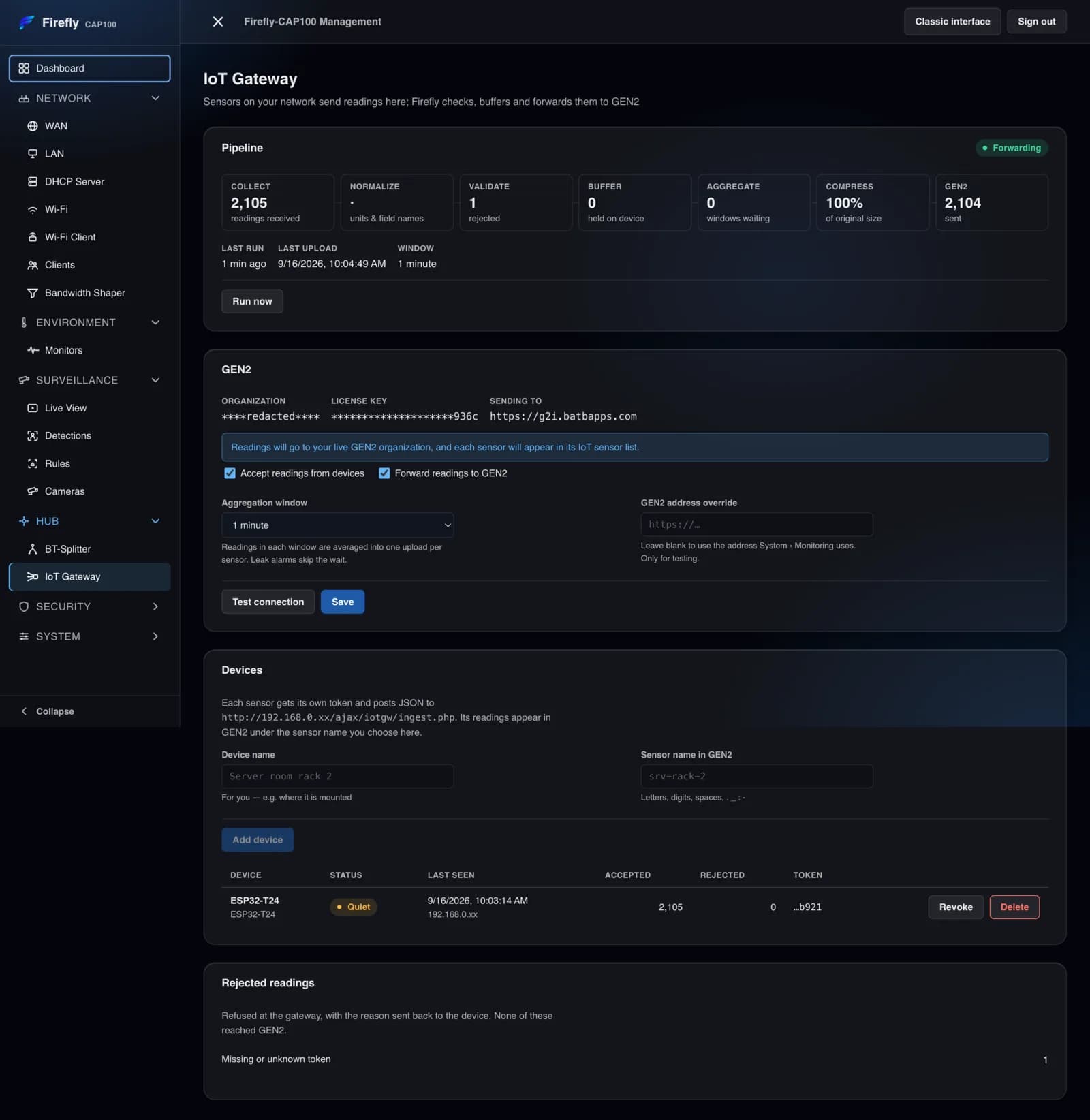
Task: Open the Aggregation window dropdown
Action: [337, 525]
